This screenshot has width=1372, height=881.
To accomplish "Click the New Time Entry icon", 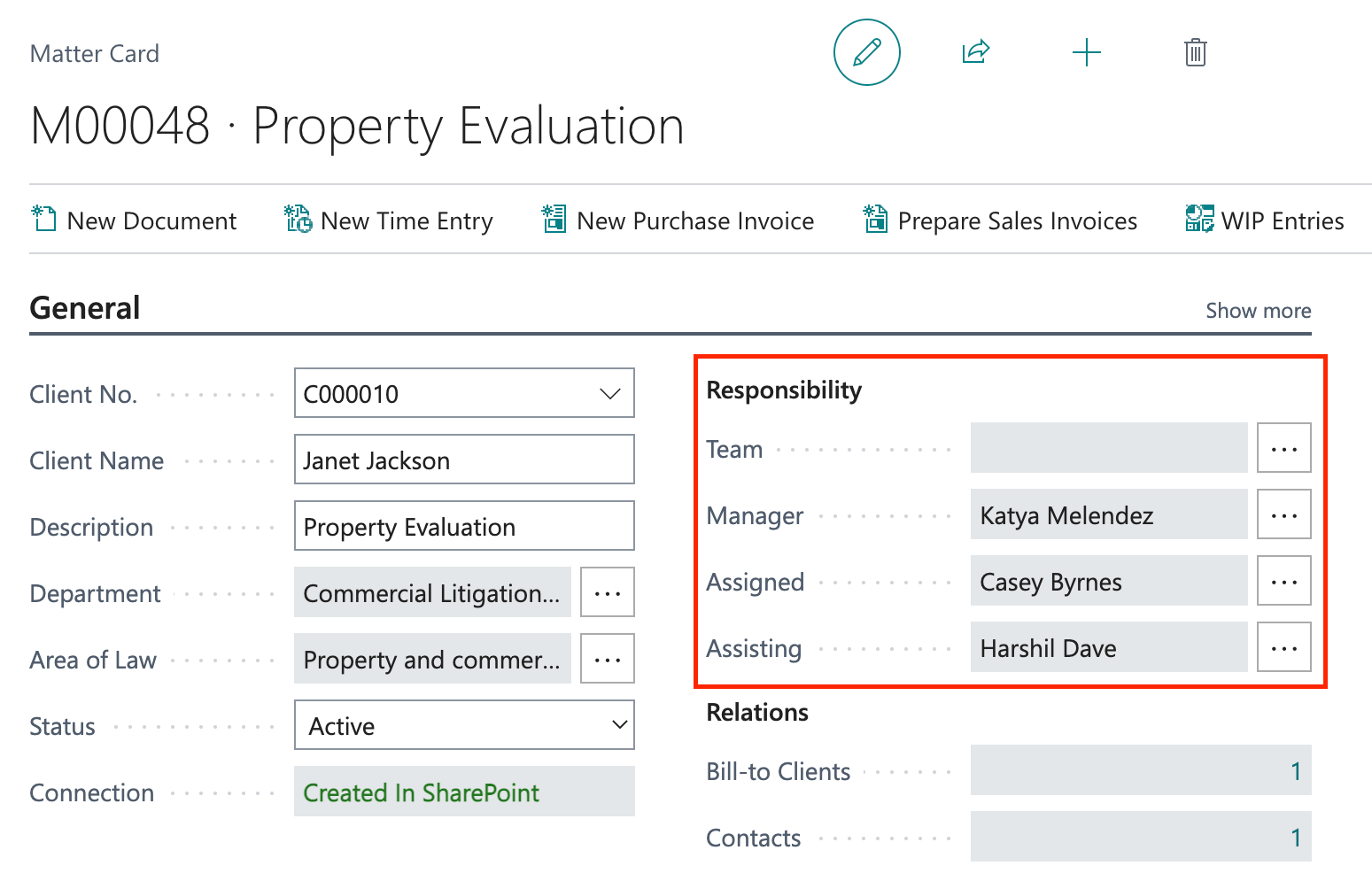I will [298, 219].
